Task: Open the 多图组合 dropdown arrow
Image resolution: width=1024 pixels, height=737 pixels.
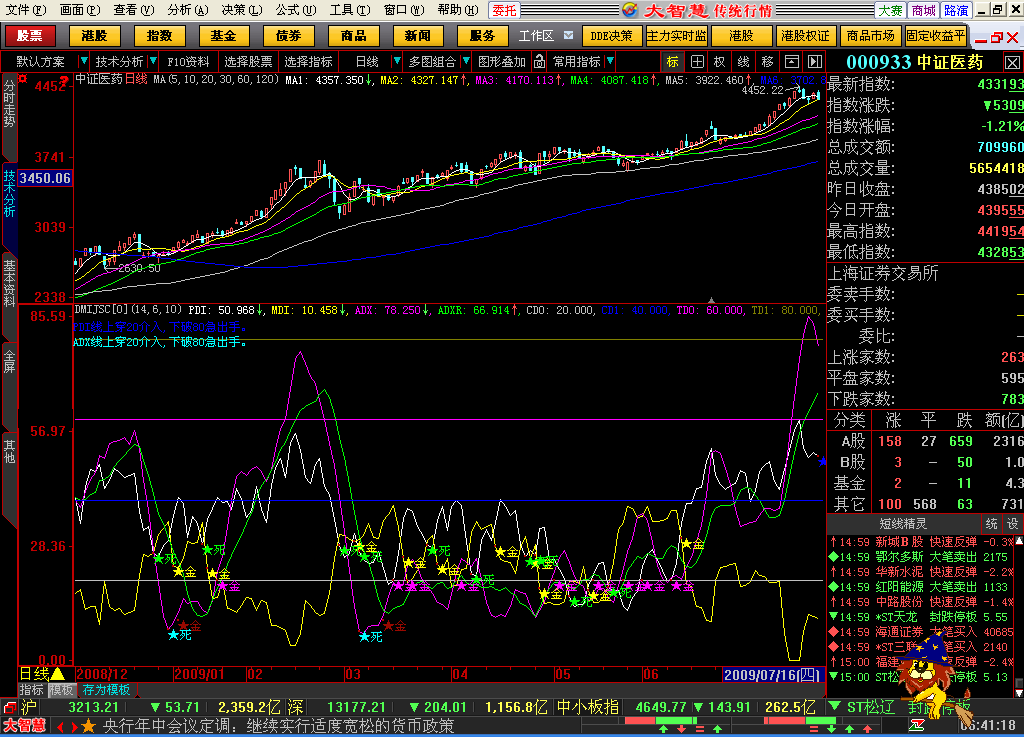Action: (x=466, y=61)
